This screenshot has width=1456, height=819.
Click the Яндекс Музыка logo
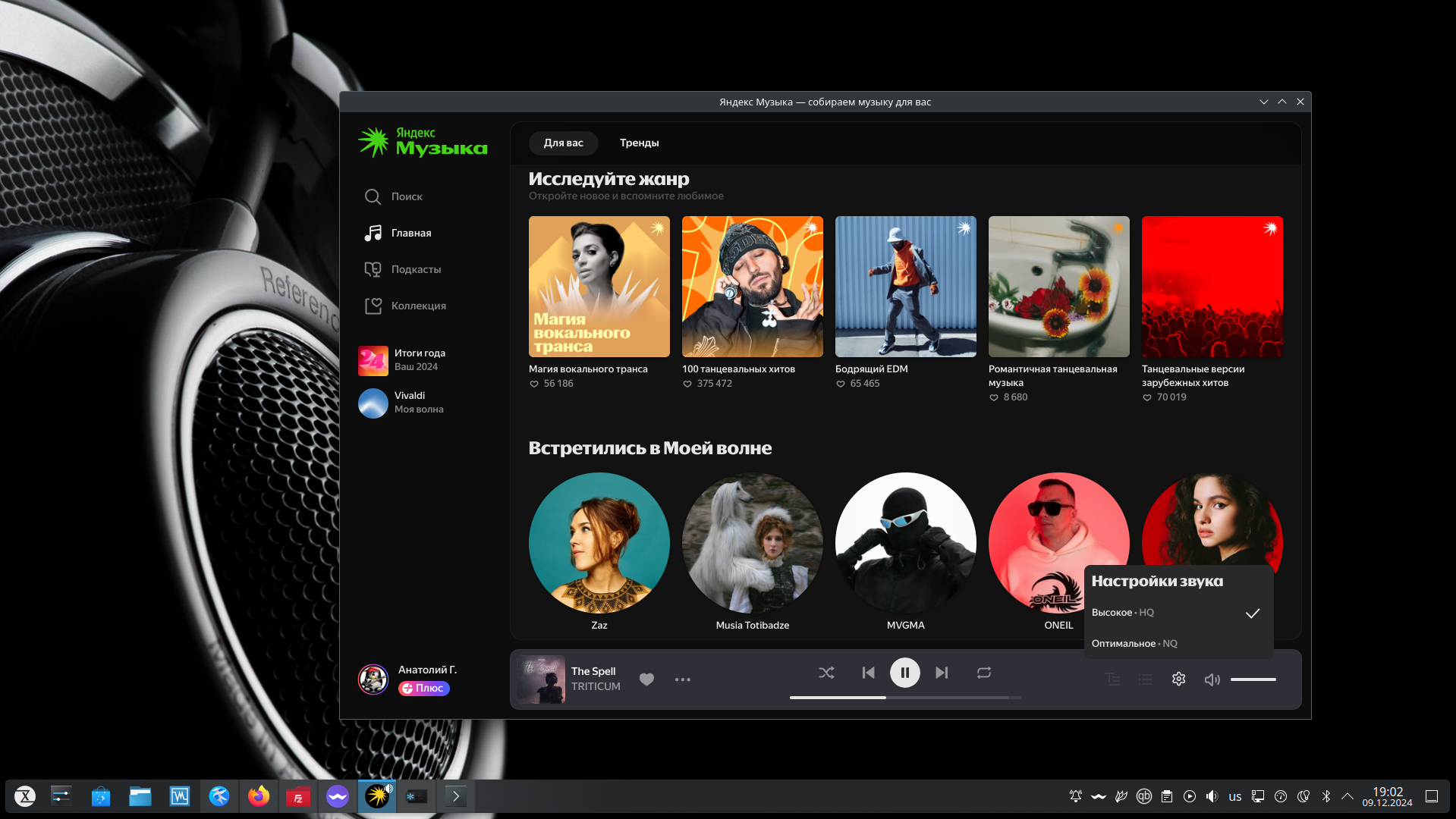pos(423,142)
